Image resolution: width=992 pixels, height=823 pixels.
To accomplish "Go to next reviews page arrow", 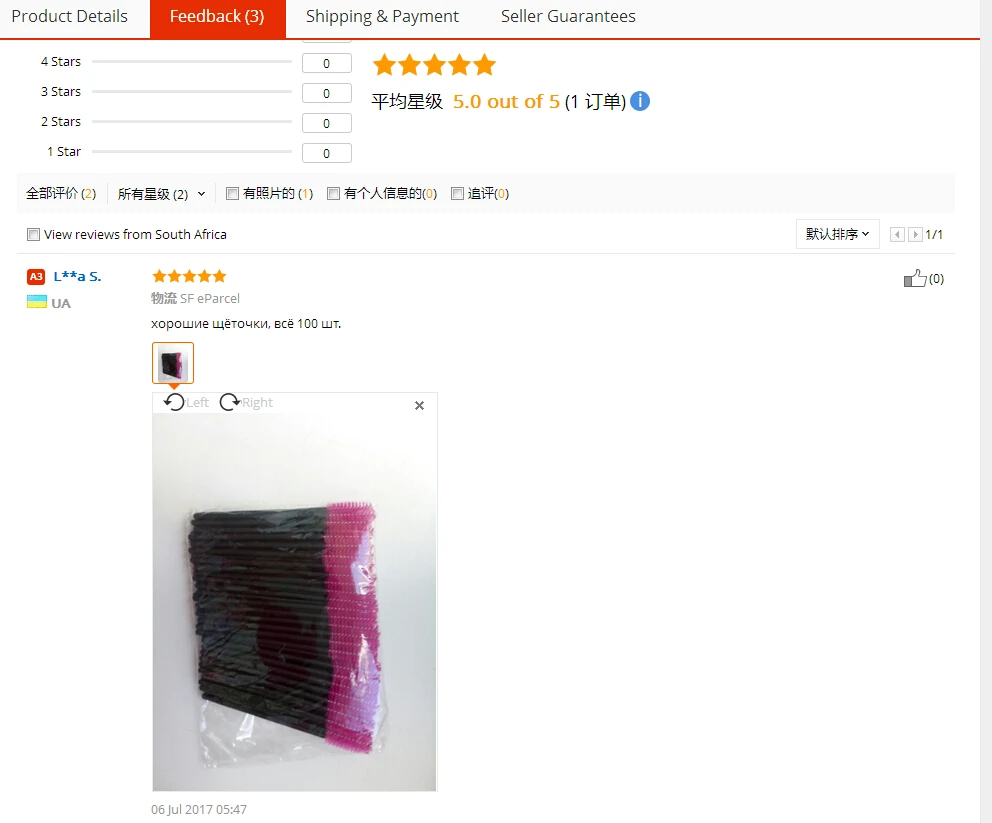I will tap(915, 235).
